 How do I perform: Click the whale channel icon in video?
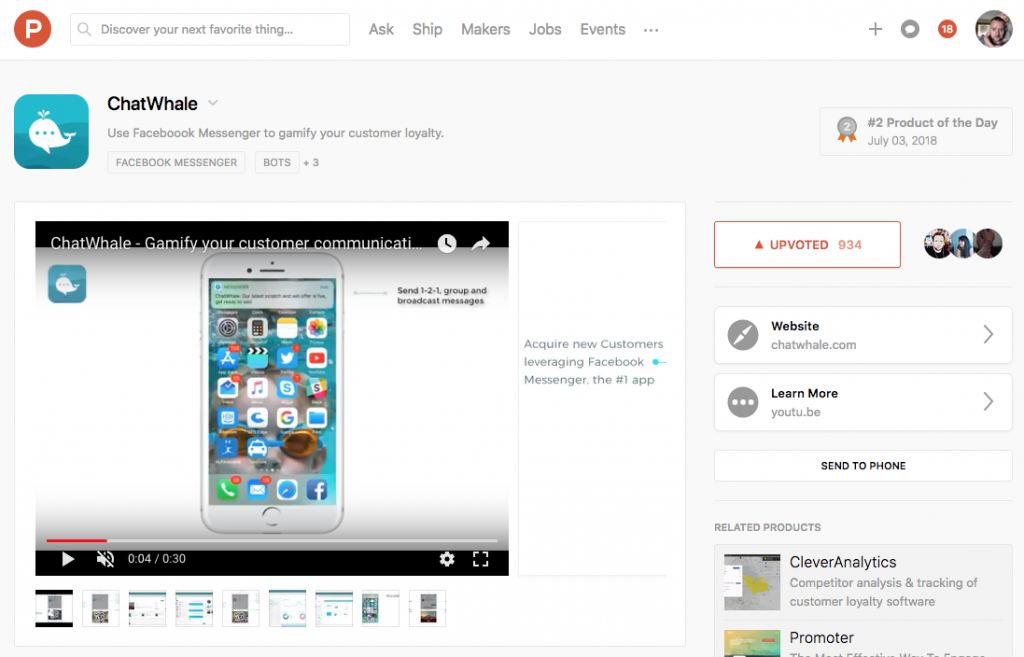pos(67,284)
